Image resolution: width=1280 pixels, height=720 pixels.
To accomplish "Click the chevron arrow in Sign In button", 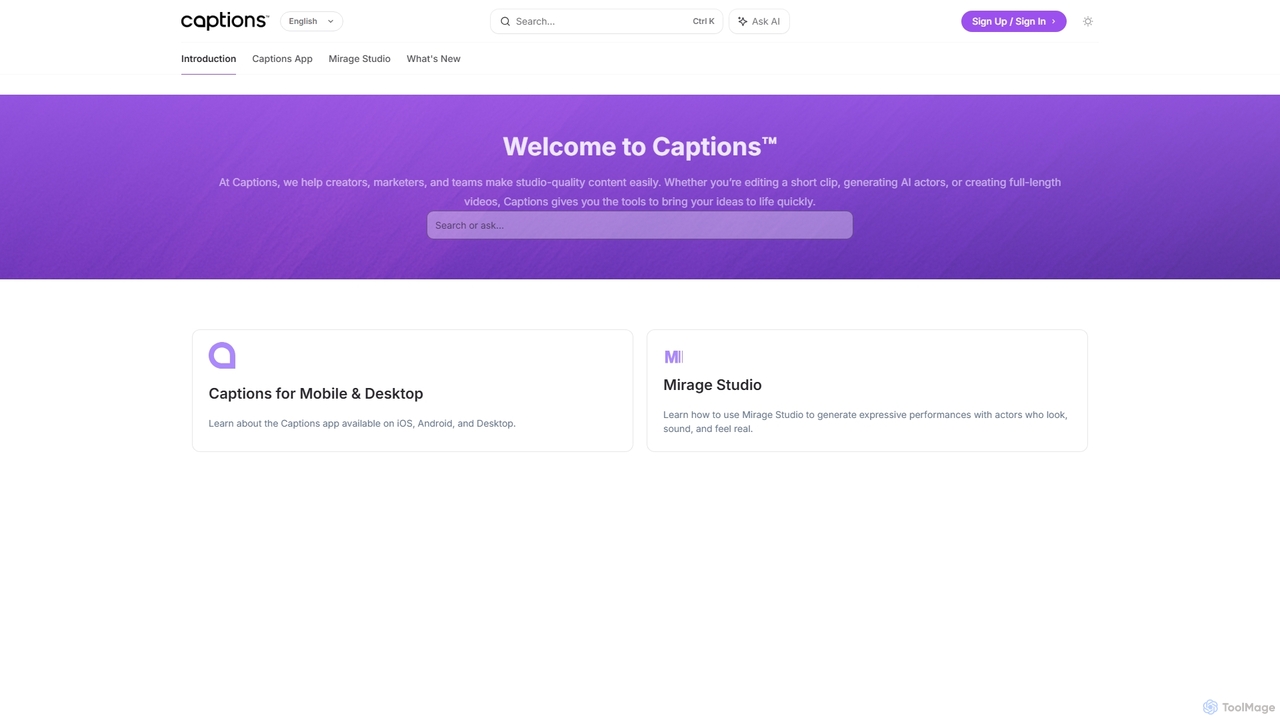I will tap(1053, 21).
